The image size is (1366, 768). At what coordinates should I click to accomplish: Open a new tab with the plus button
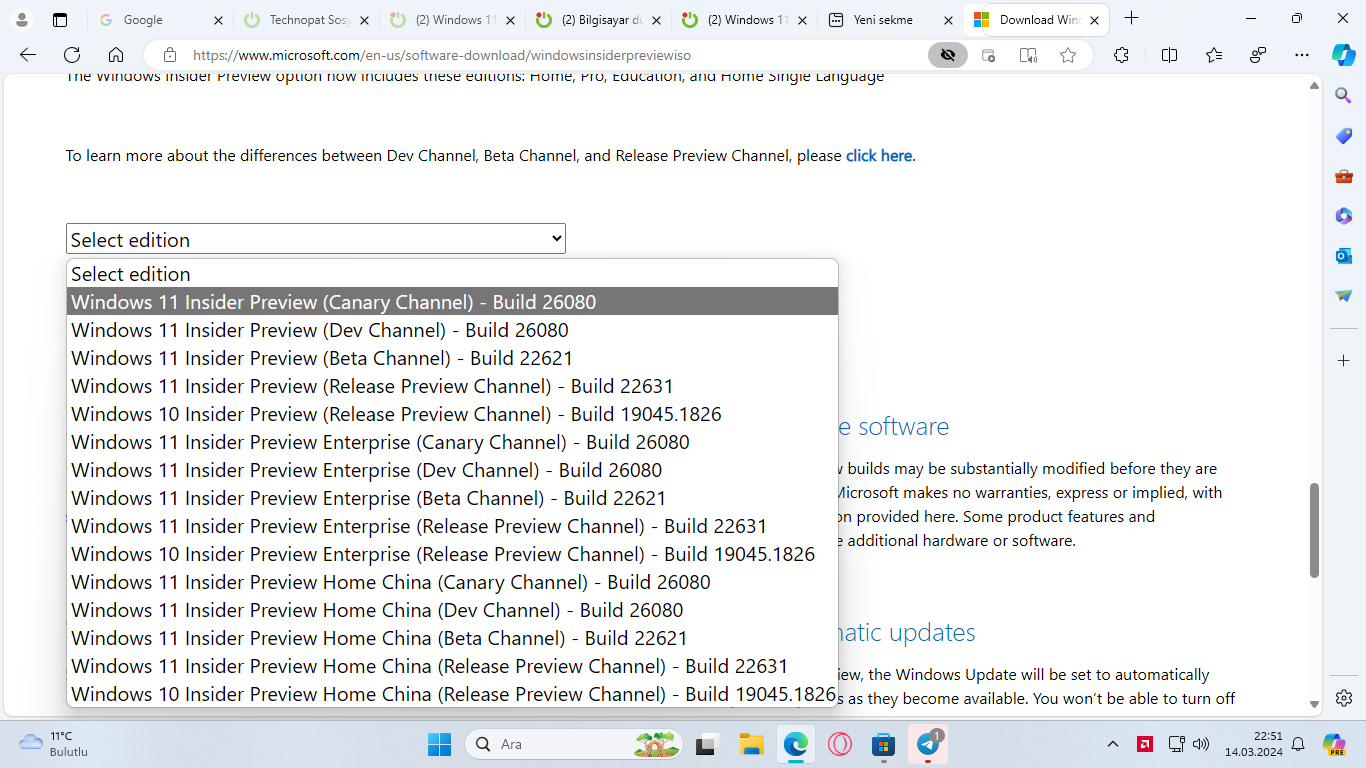coord(1131,18)
